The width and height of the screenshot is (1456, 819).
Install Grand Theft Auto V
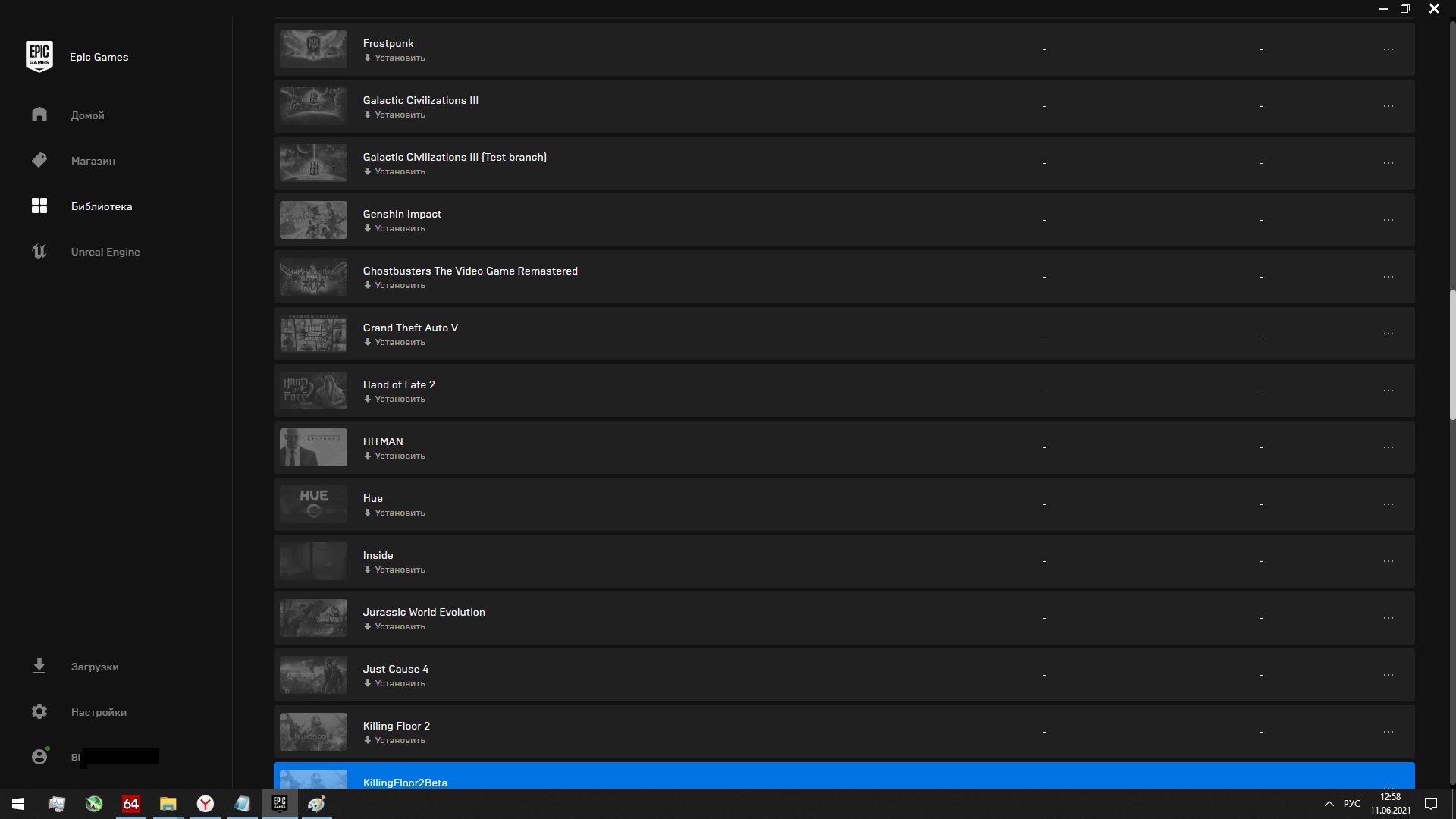[x=394, y=342]
